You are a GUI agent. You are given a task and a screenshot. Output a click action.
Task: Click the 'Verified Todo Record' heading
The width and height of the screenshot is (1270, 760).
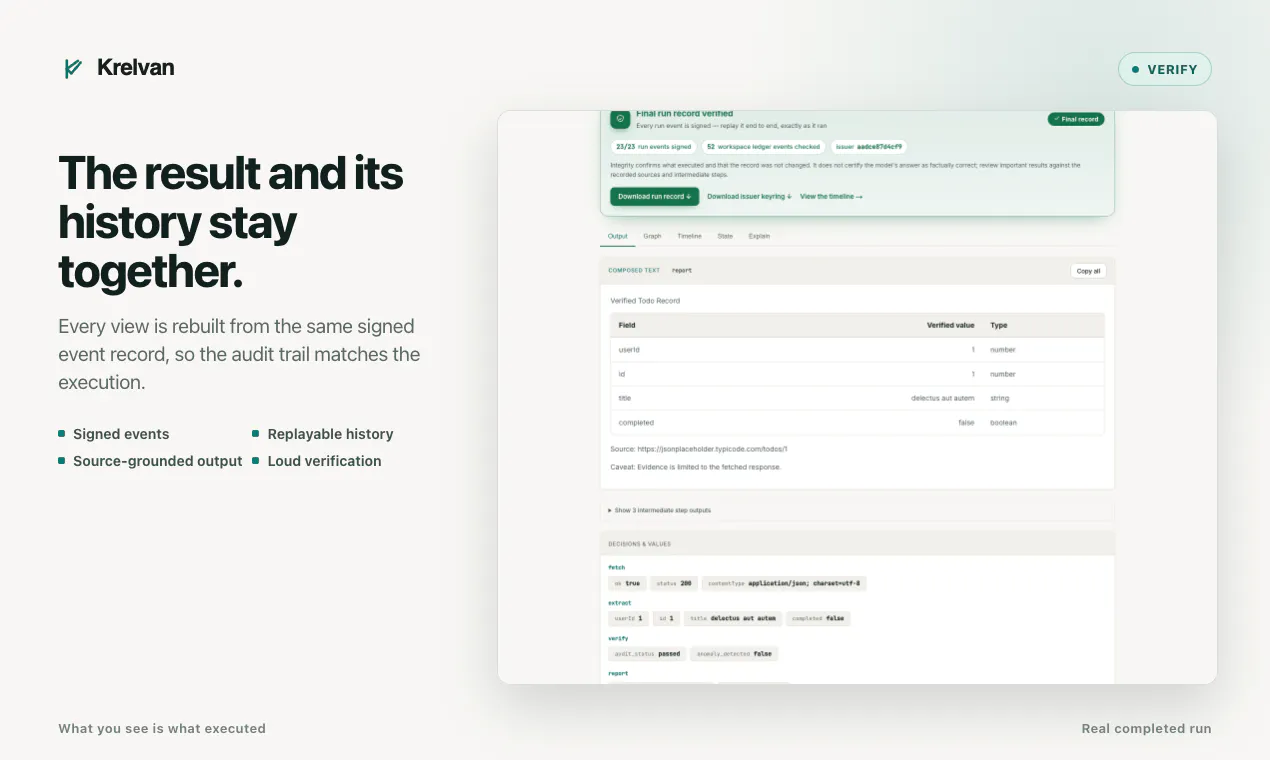click(645, 301)
